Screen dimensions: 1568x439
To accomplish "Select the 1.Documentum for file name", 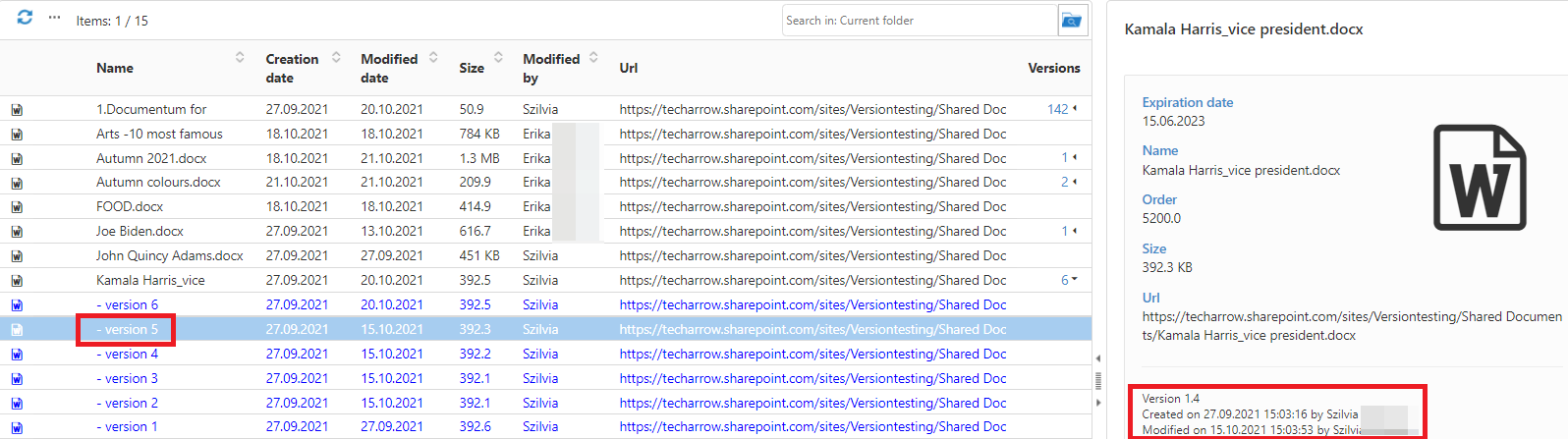I will coord(151,109).
